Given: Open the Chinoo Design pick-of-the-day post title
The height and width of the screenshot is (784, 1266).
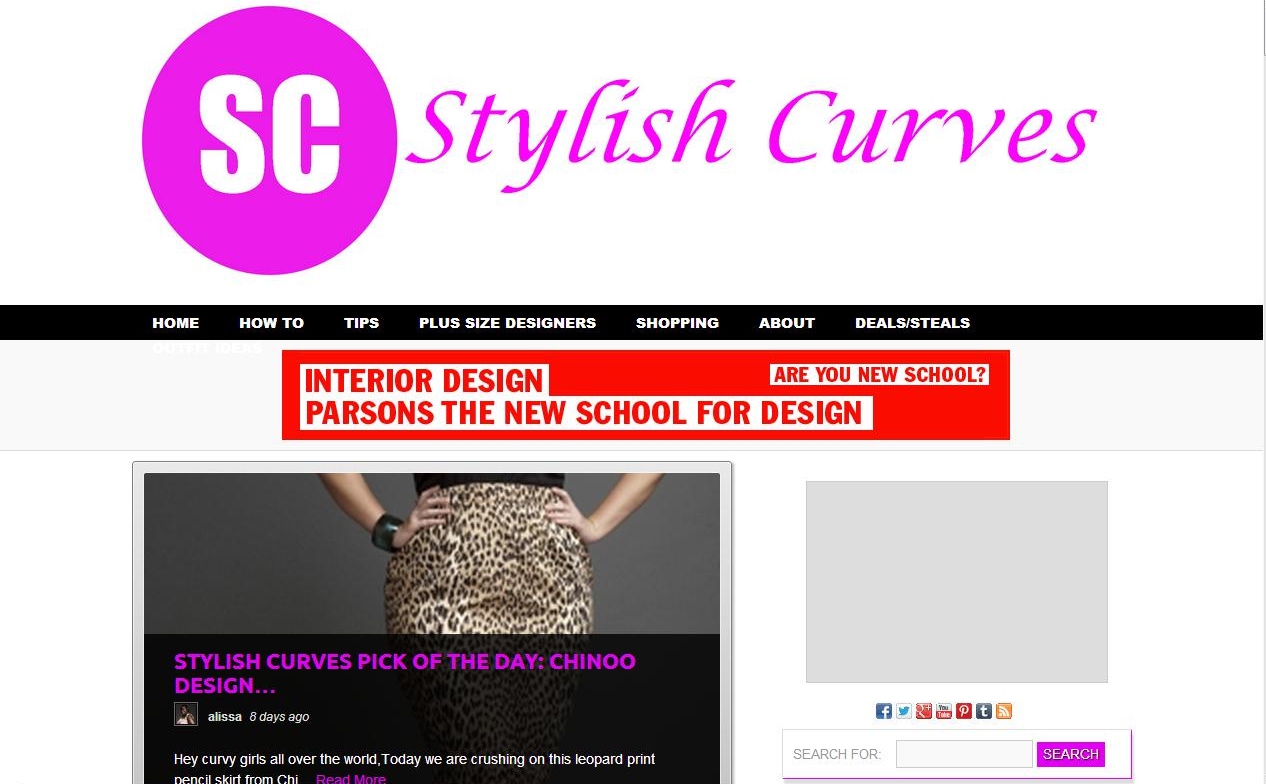Looking at the screenshot, I should (x=405, y=673).
